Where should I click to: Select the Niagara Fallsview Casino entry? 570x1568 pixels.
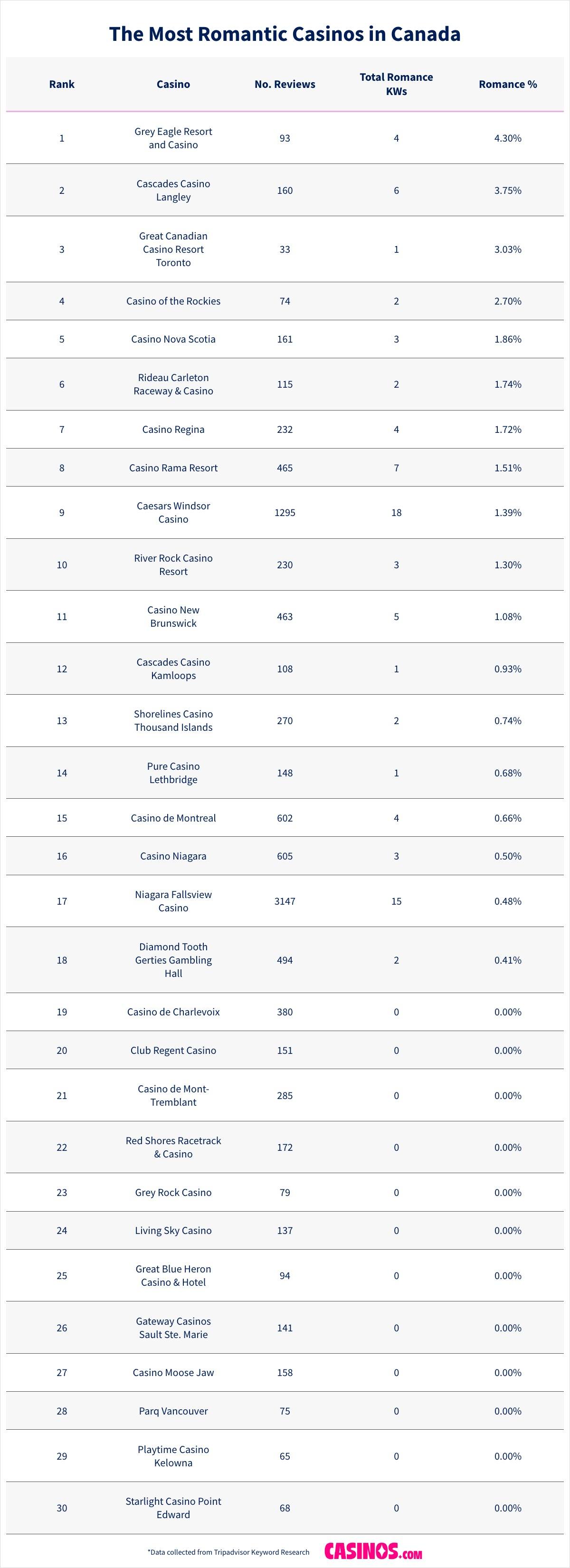point(173,901)
